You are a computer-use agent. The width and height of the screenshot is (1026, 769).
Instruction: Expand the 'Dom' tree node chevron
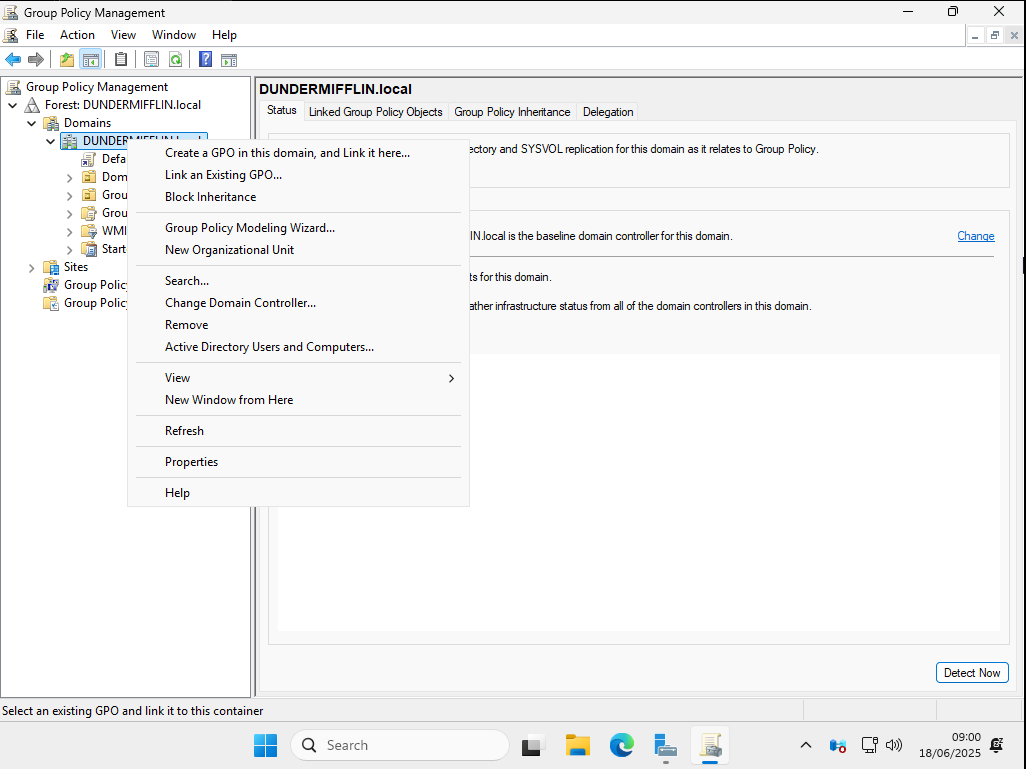pyautogui.click(x=70, y=177)
